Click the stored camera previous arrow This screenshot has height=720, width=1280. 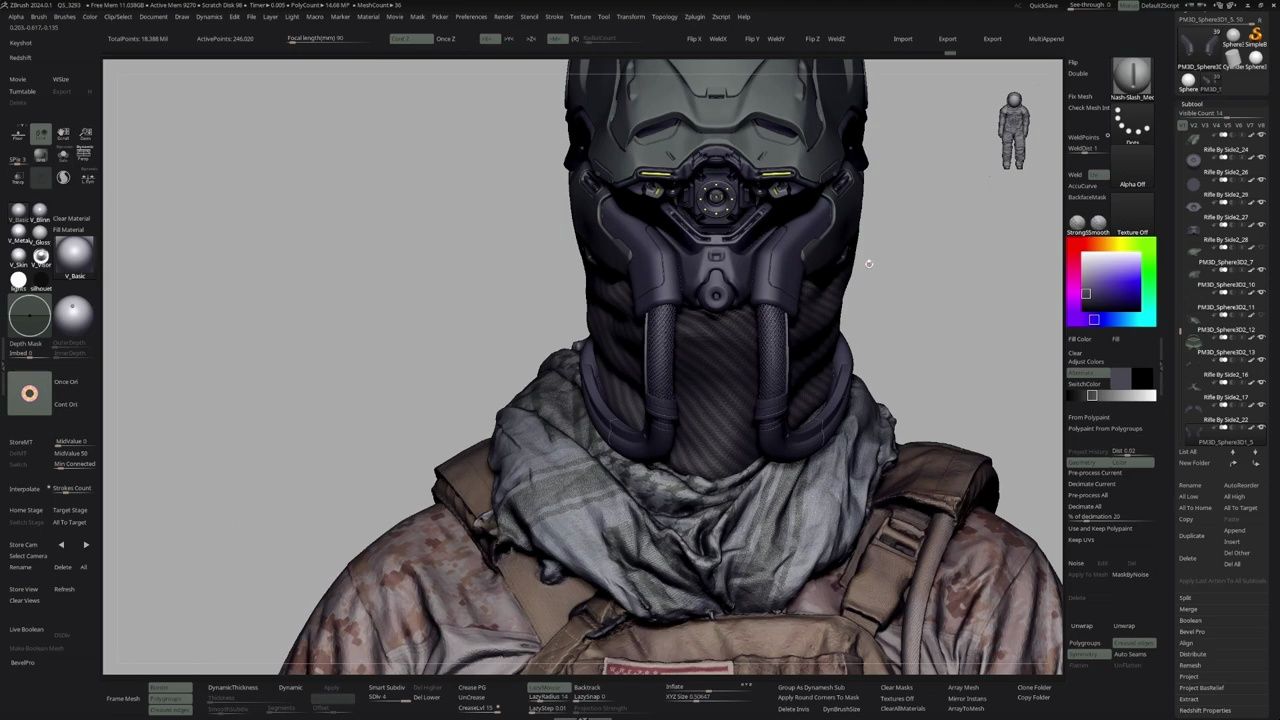61,545
